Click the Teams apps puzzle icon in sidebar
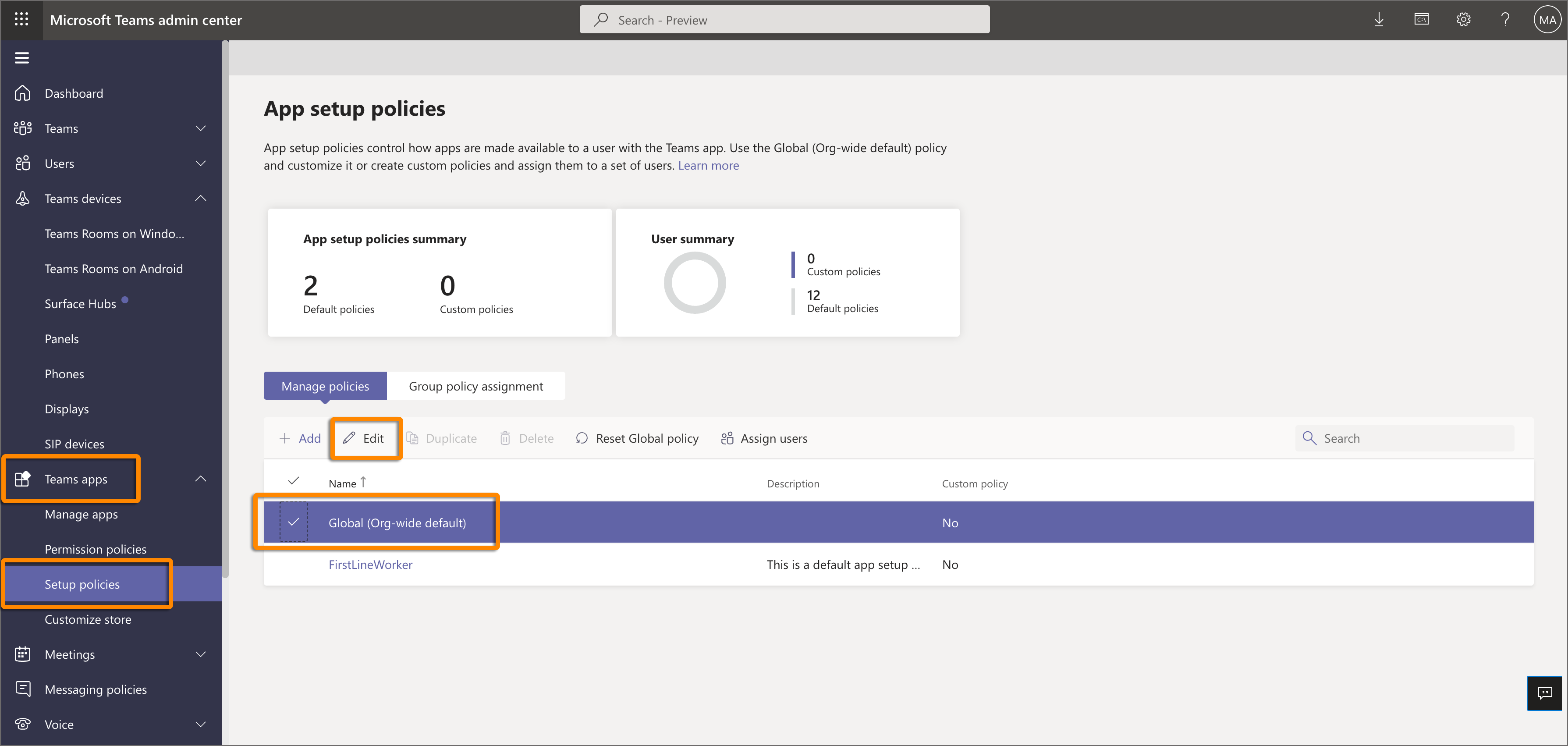This screenshot has width=1568, height=746. coord(22,479)
